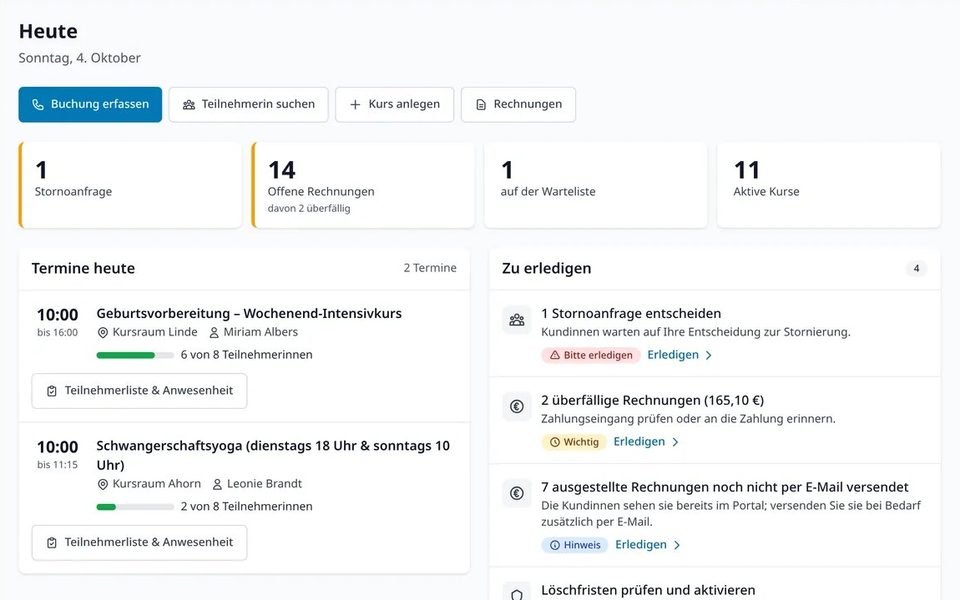
Task: Click the euro icon of überfällige Rechnungen
Action: click(517, 407)
